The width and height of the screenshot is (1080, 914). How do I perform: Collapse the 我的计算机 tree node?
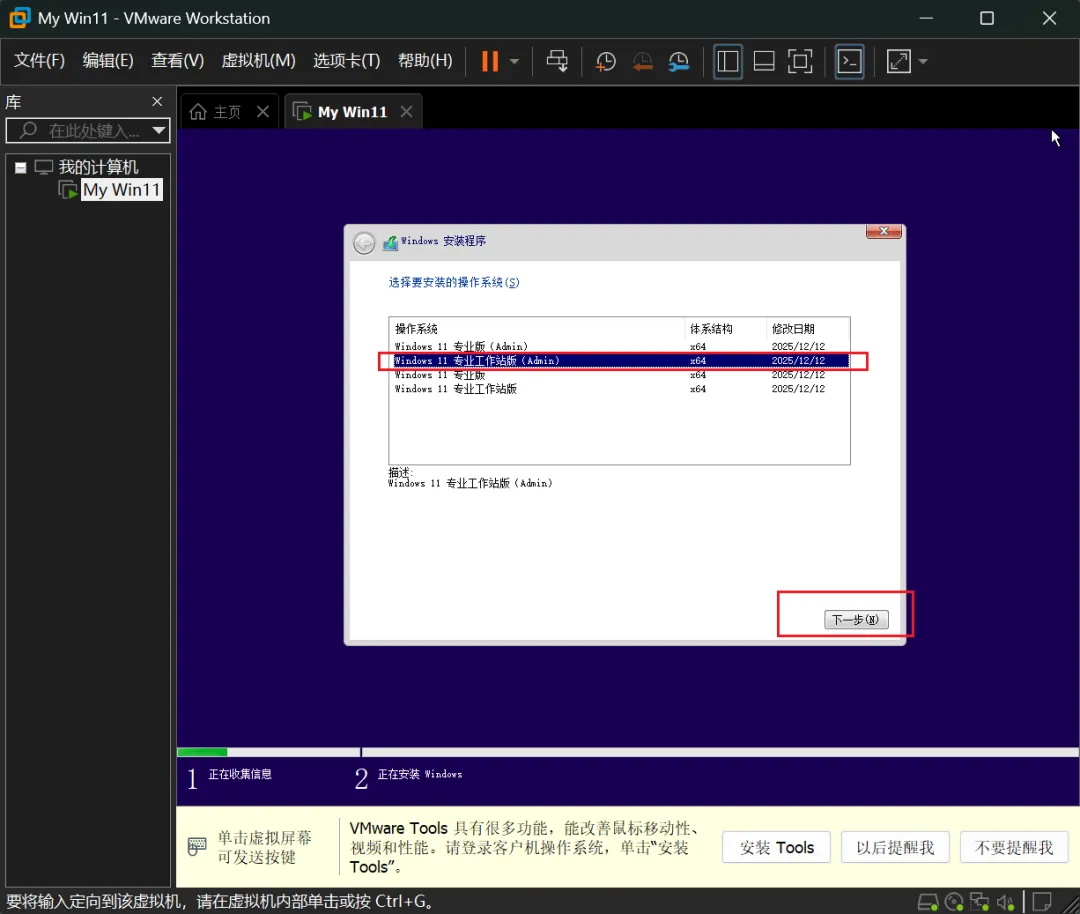pyautogui.click(x=21, y=167)
